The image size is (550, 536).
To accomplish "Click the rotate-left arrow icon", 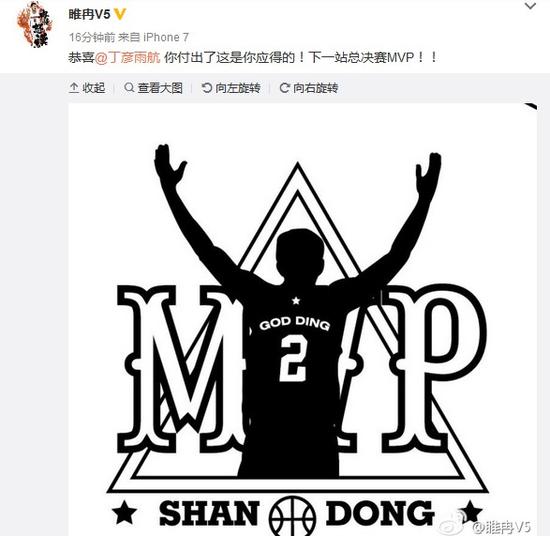I will (x=207, y=88).
